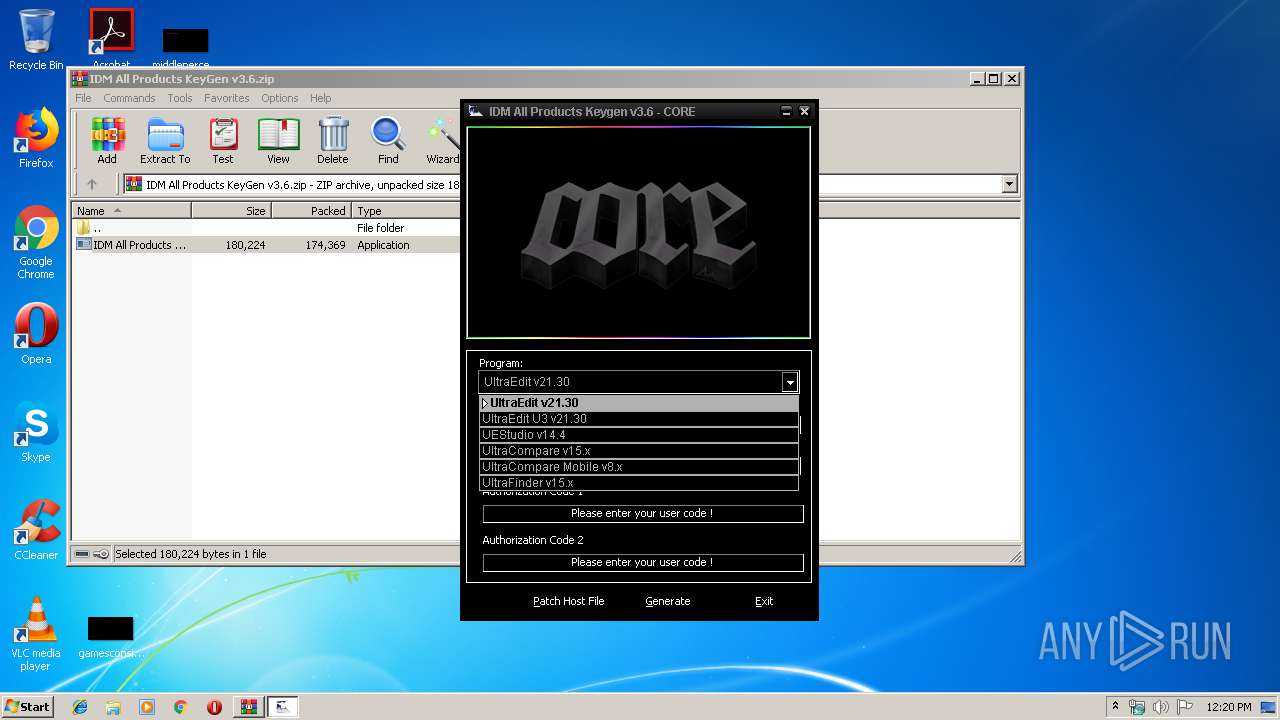Screen dimensions: 1280x720
Task: Minimize the keygen window
Action: (x=786, y=111)
